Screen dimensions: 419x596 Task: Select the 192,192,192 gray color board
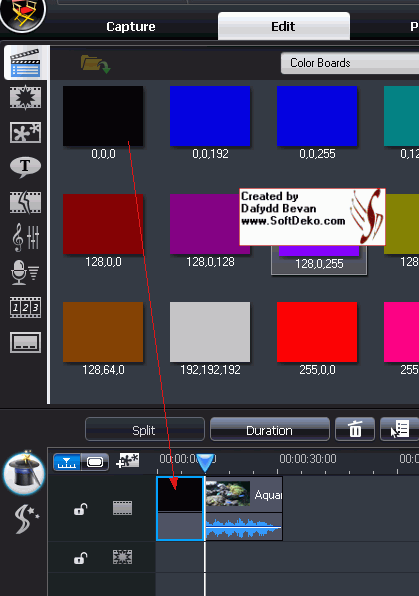(210, 332)
